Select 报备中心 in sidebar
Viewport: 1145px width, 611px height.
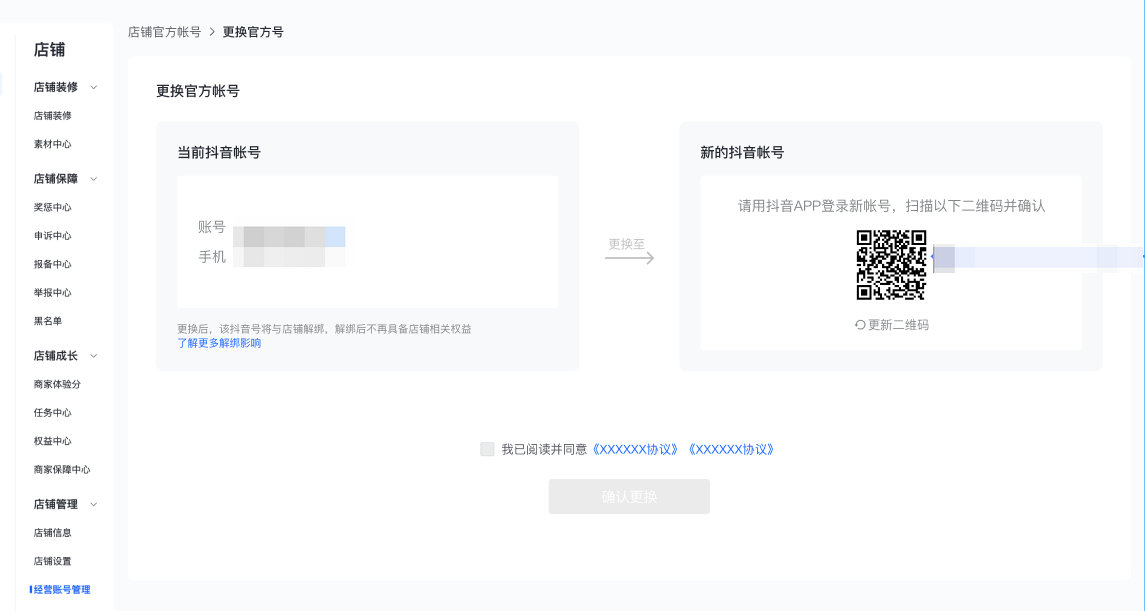(53, 264)
